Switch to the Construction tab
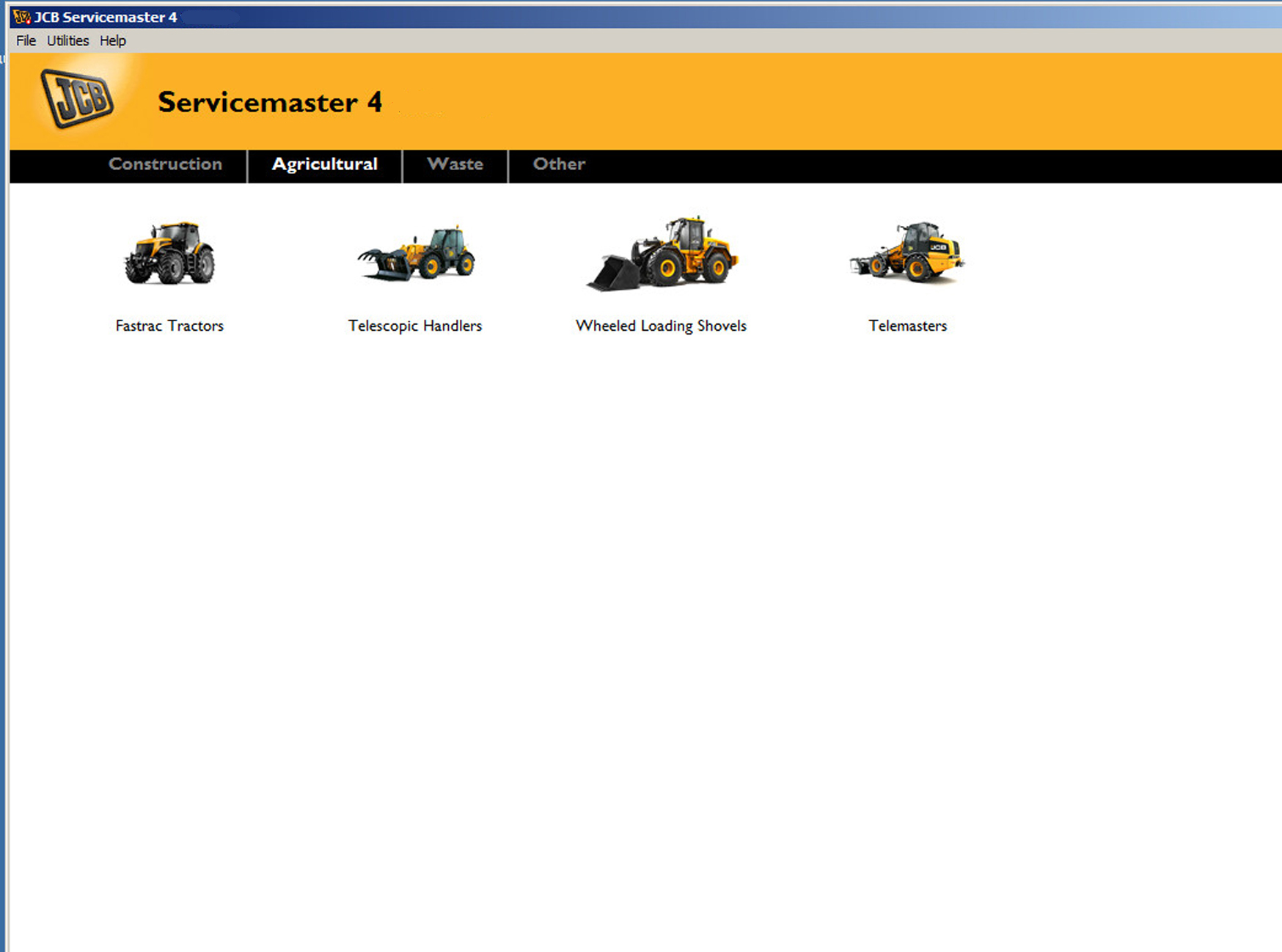The width and height of the screenshot is (1282, 952). (165, 164)
